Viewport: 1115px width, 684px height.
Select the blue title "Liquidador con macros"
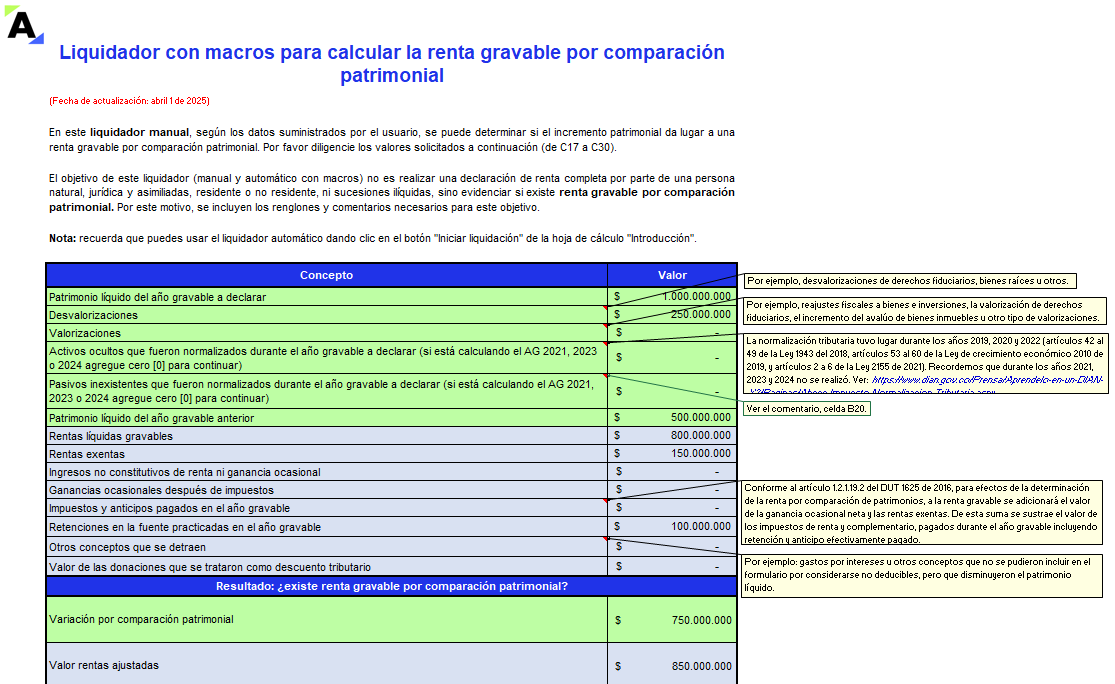[392, 63]
